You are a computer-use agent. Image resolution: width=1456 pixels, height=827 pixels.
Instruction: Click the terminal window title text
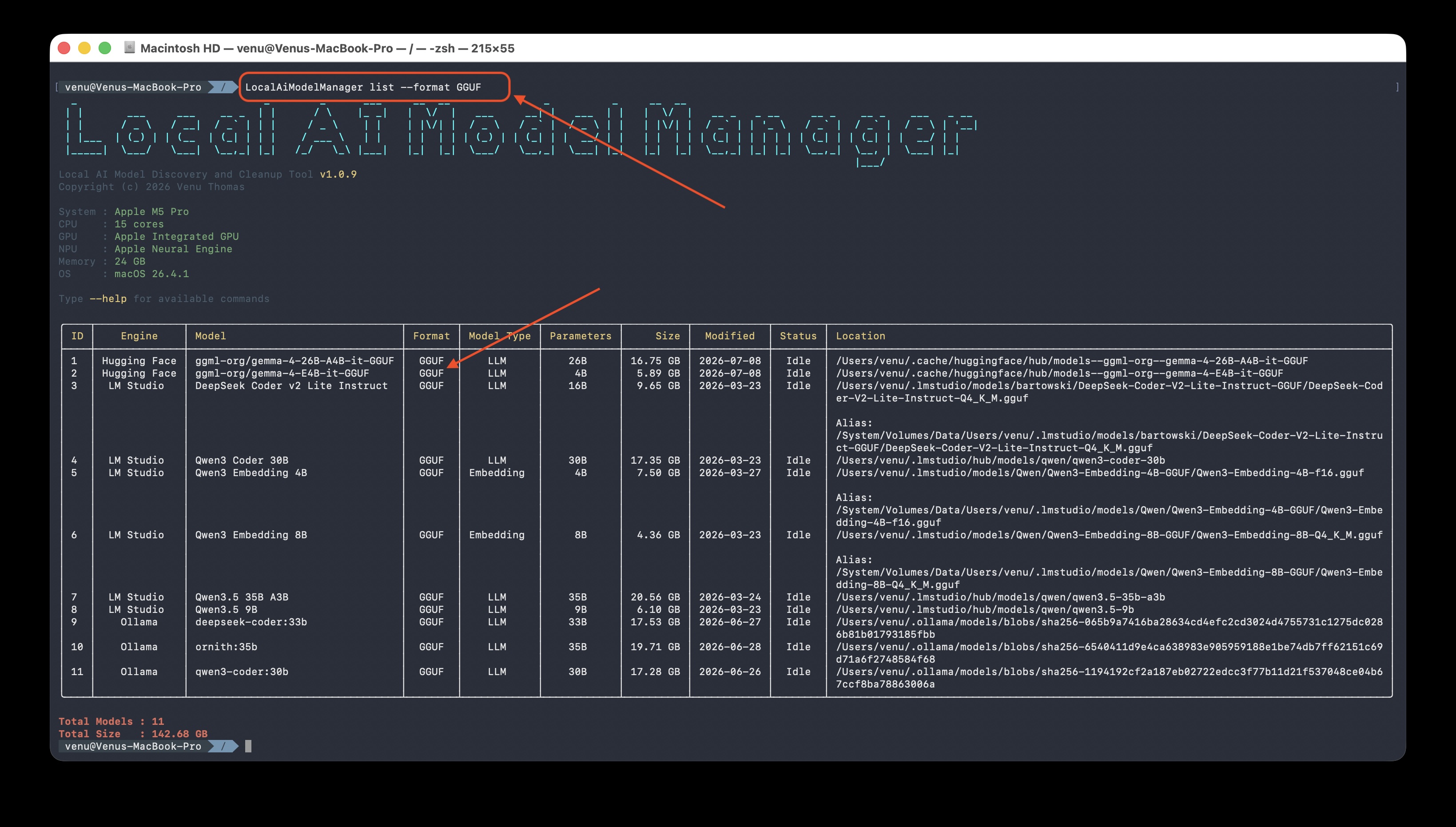click(x=327, y=48)
